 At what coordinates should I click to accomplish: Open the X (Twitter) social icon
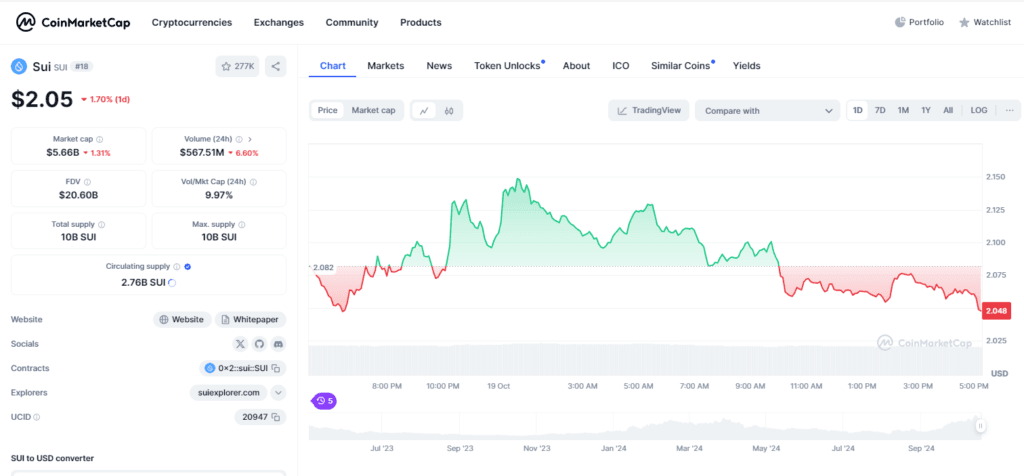(x=240, y=343)
